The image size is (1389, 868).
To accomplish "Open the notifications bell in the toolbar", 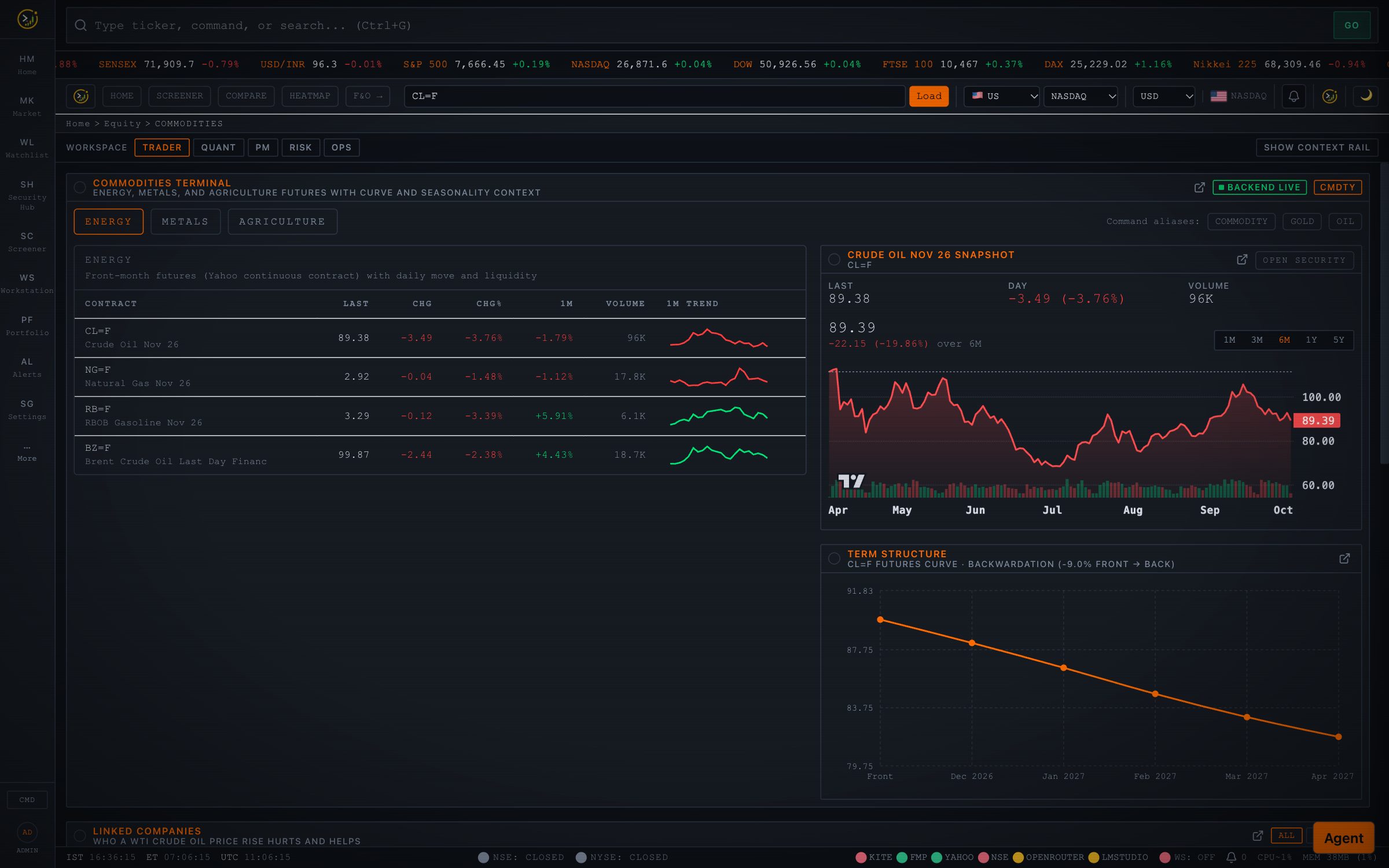I will point(1294,96).
